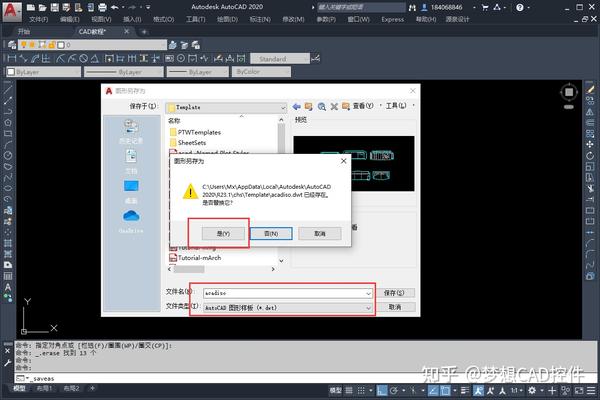Image resolution: width=600 pixels, height=400 pixels.
Task: Click the Desktop shortcut in places sidebar
Action: [131, 191]
